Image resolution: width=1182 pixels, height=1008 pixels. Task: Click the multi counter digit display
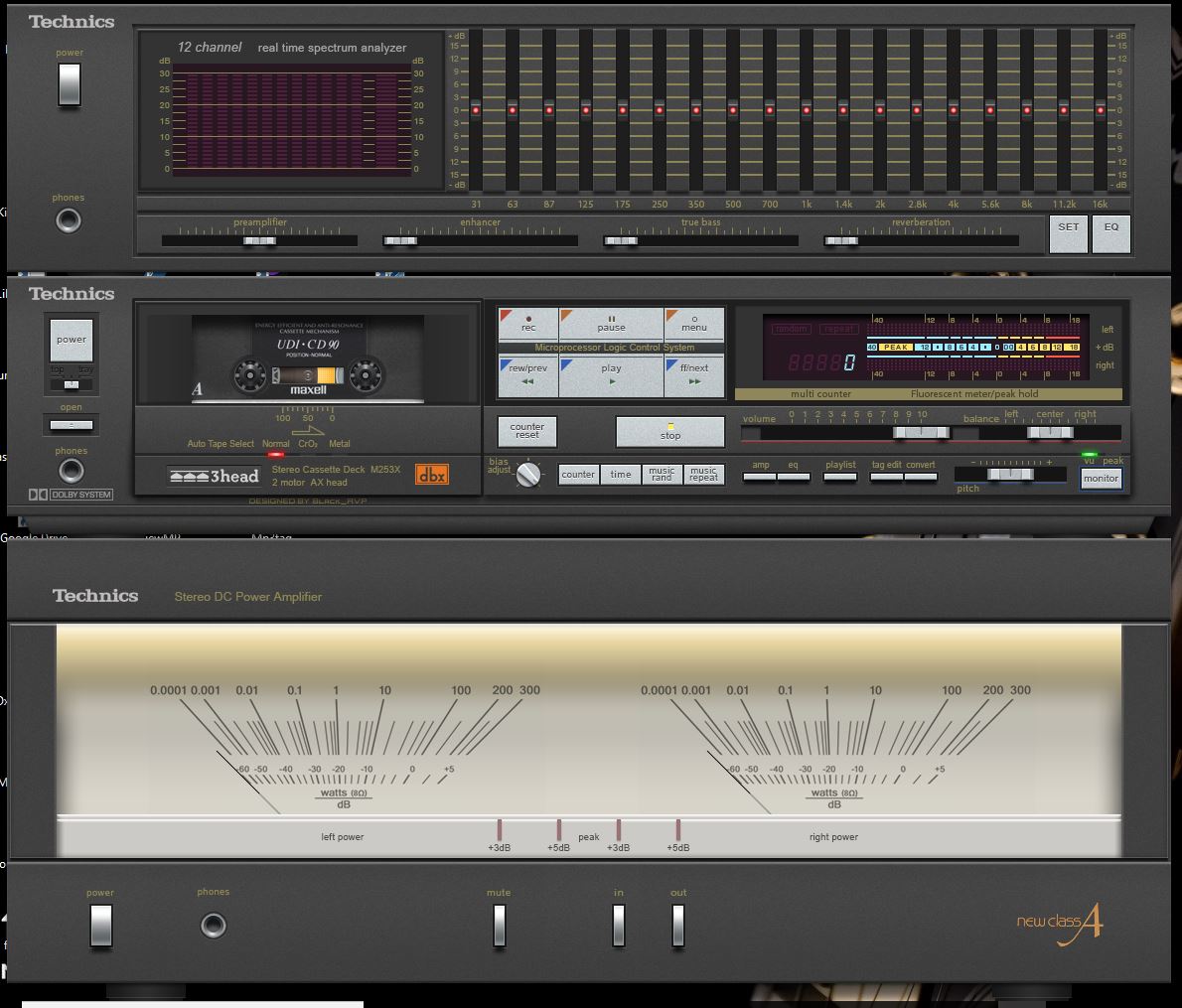click(x=820, y=362)
